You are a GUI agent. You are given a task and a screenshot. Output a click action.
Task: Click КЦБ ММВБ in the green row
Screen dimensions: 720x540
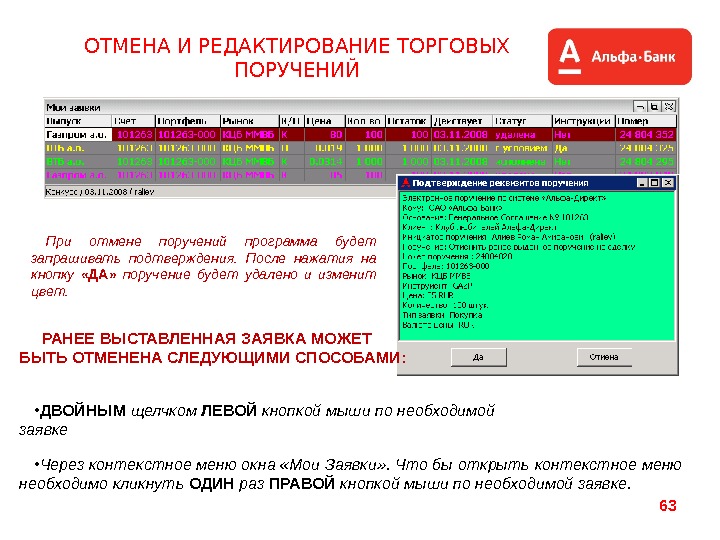coord(248,162)
